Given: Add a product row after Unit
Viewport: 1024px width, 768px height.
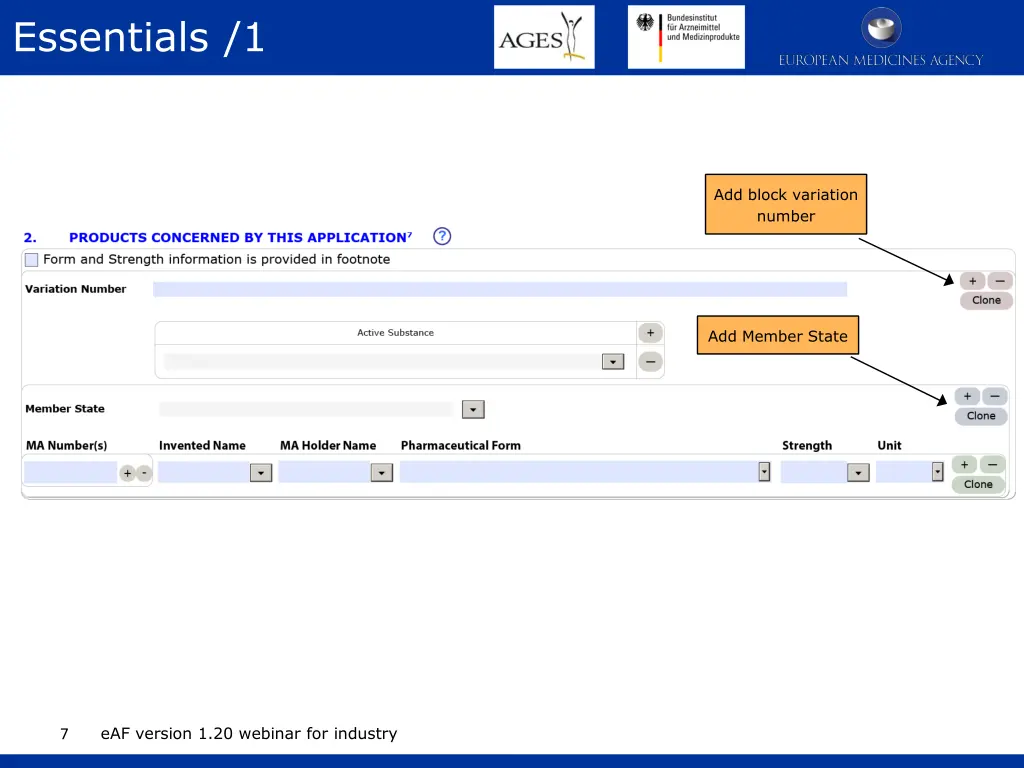Looking at the screenshot, I should click(x=964, y=464).
